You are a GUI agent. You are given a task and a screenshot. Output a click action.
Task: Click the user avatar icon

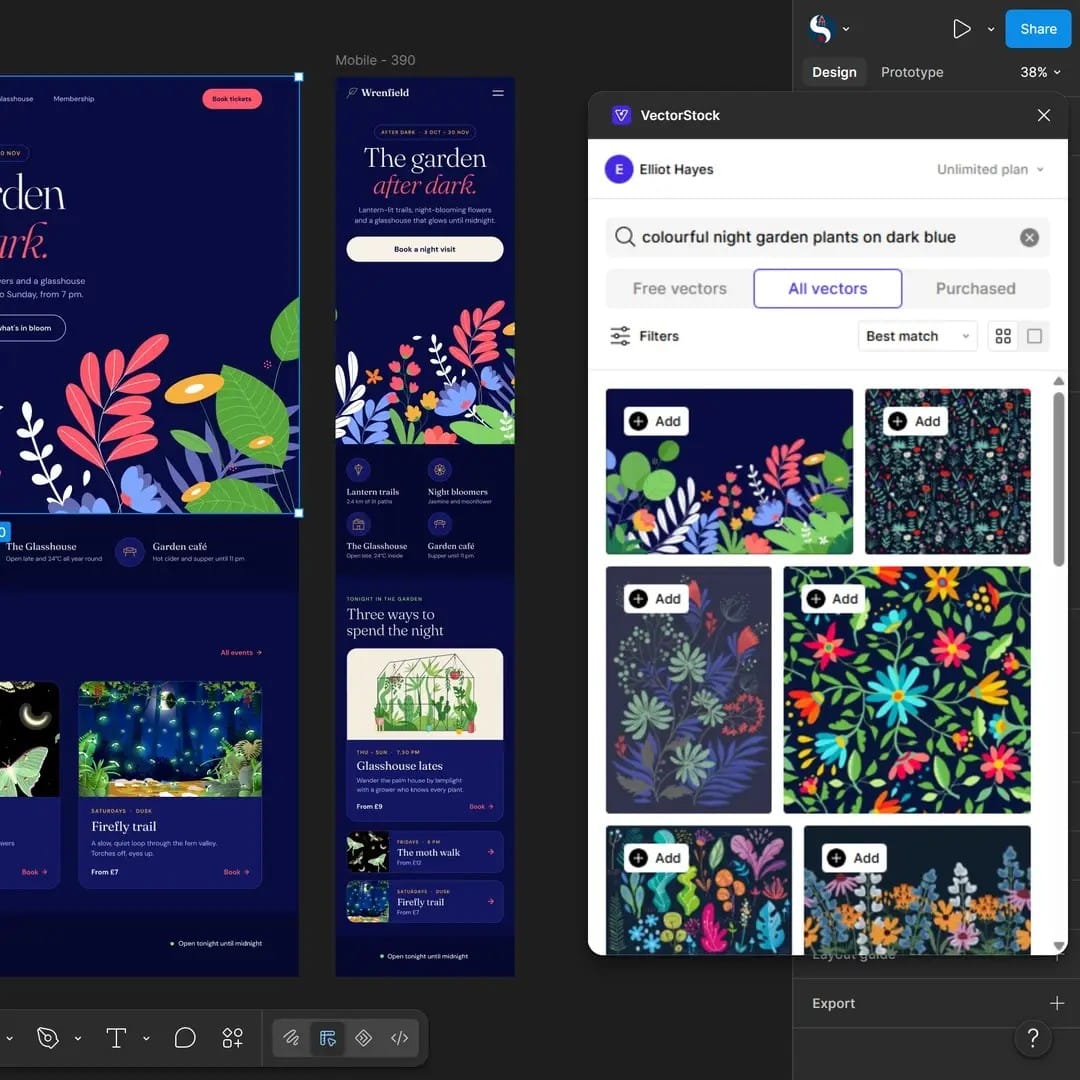pos(820,28)
